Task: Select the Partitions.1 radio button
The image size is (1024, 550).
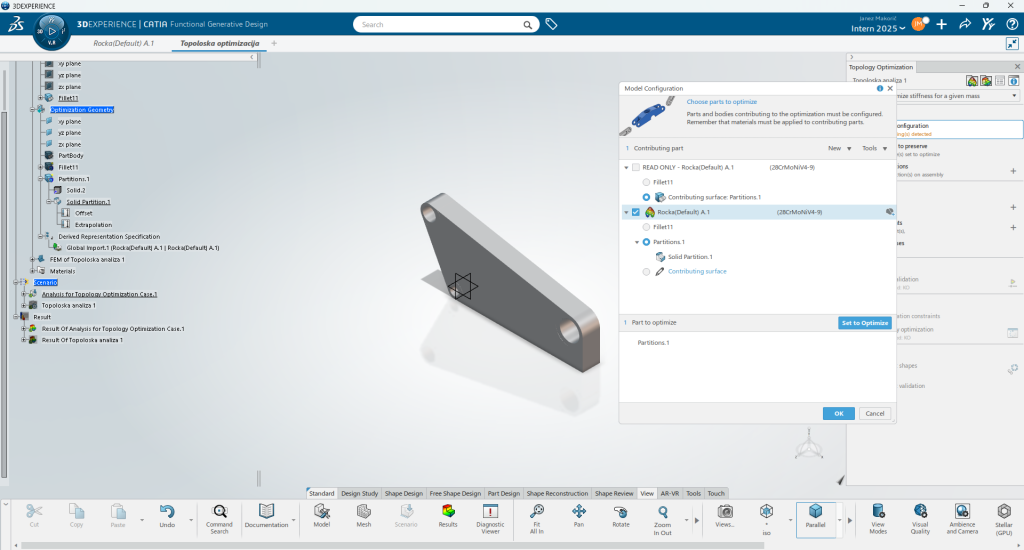Action: click(646, 242)
